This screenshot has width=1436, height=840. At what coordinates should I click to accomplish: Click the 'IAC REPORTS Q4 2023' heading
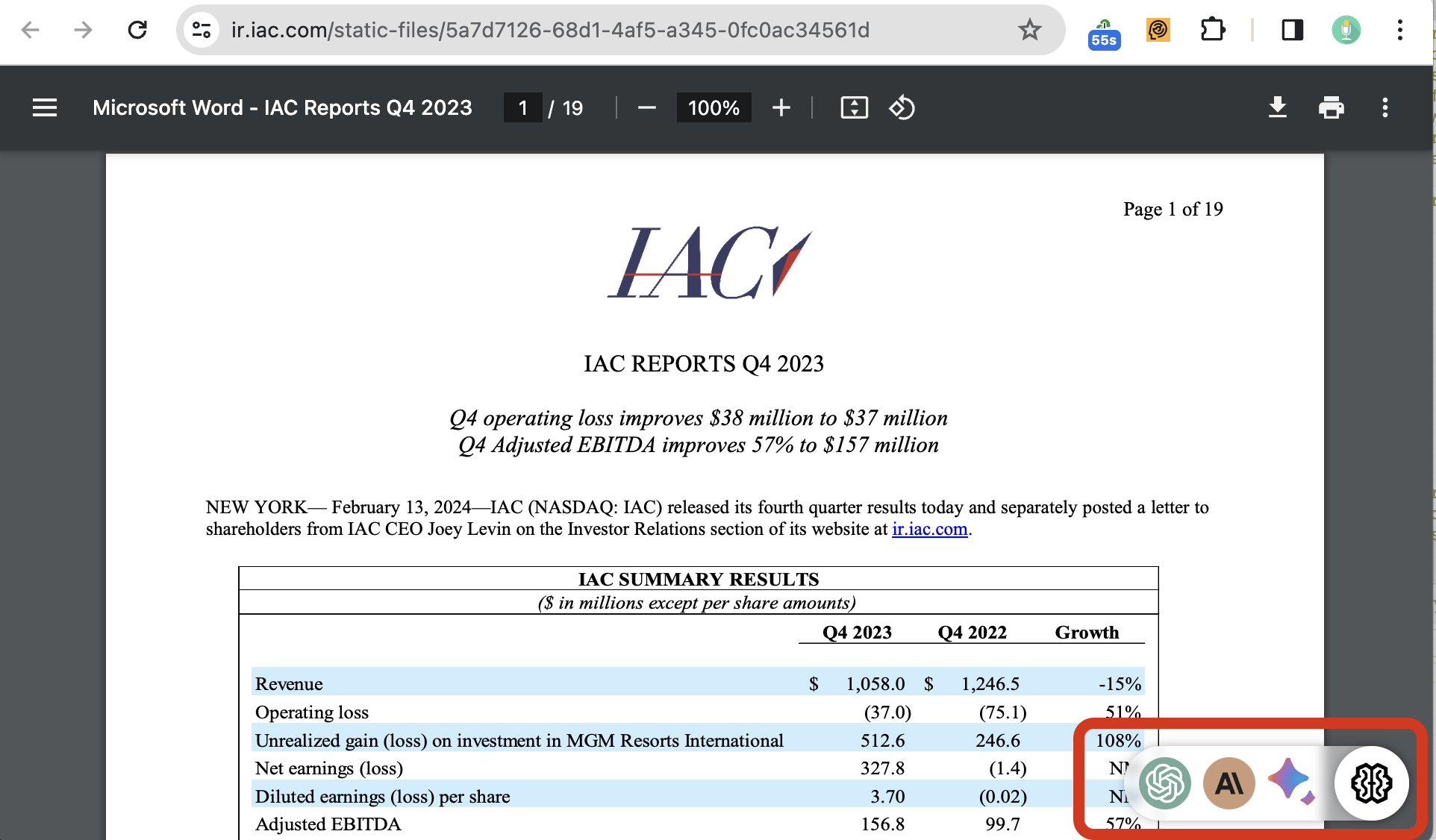click(704, 364)
